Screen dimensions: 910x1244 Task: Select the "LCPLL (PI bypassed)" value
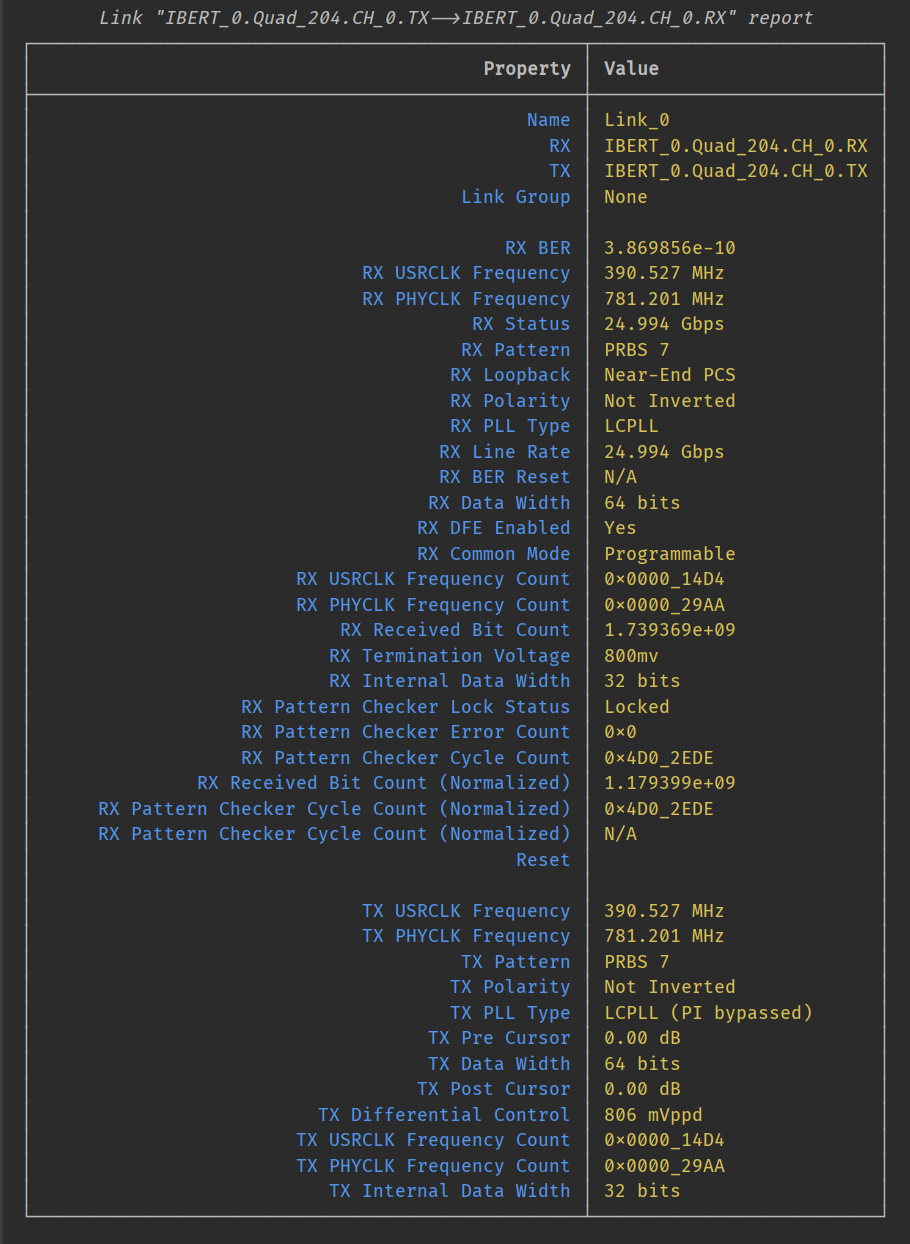tap(708, 1013)
